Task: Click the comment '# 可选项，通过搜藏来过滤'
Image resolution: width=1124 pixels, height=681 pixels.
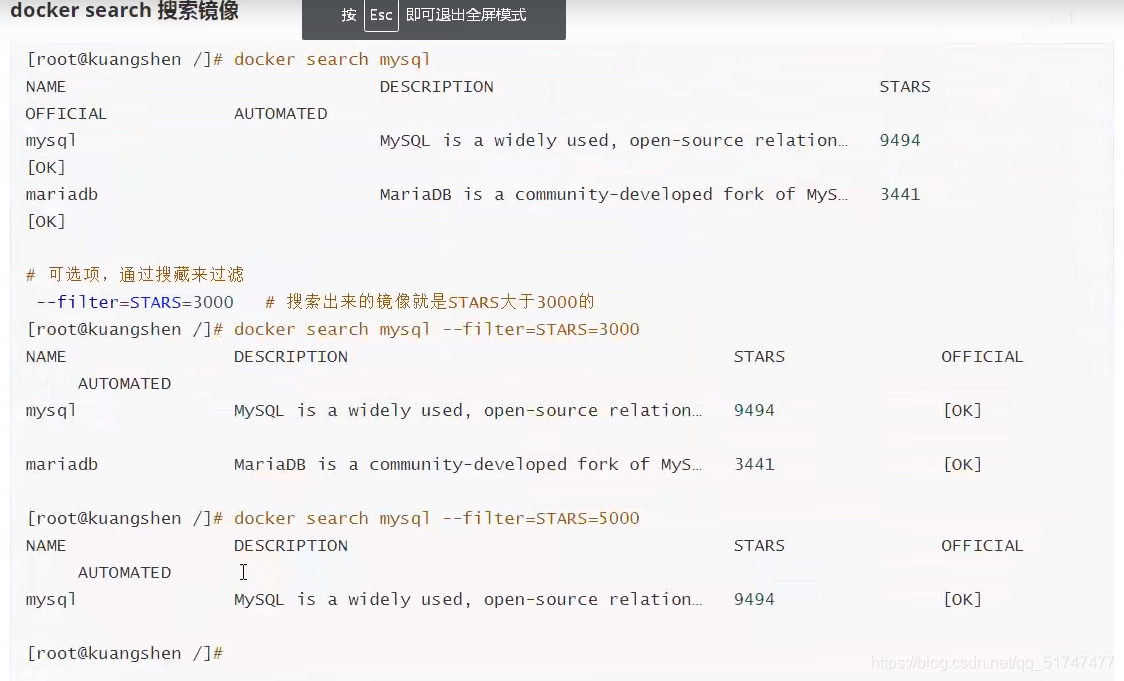Action: pyautogui.click(x=135, y=275)
